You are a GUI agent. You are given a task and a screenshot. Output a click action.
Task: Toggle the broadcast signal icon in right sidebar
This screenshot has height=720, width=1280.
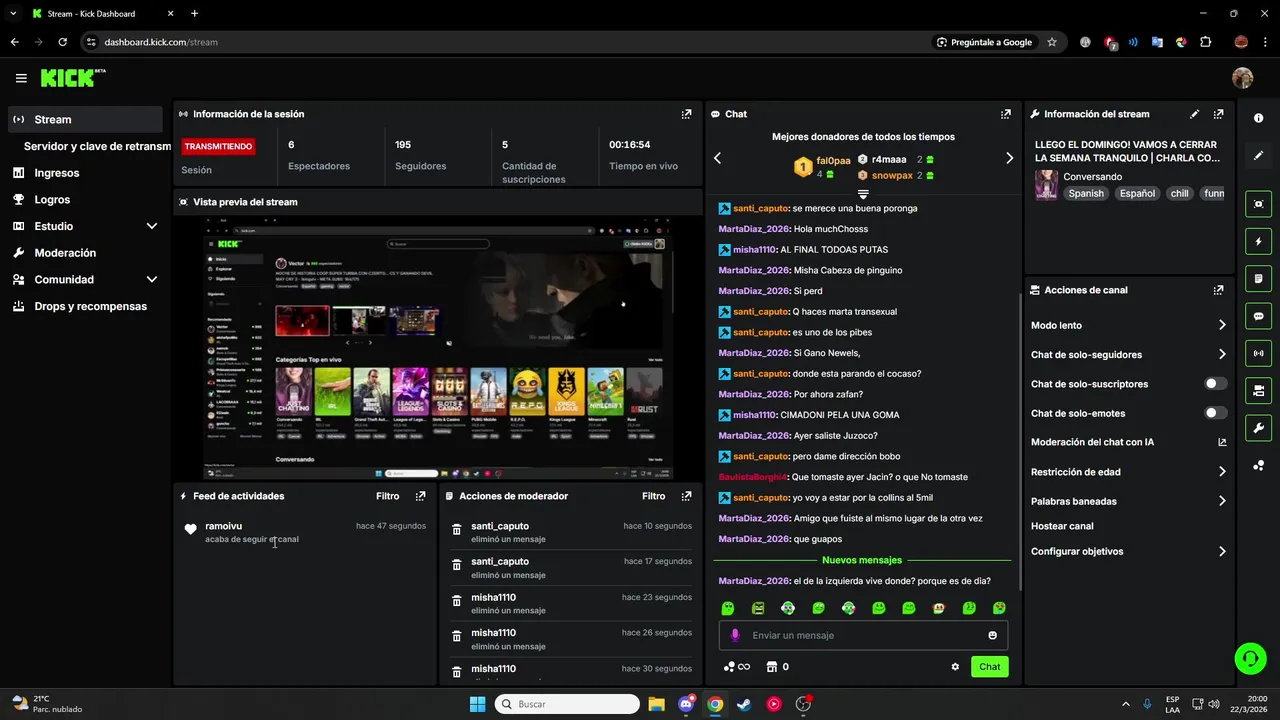coord(1258,353)
